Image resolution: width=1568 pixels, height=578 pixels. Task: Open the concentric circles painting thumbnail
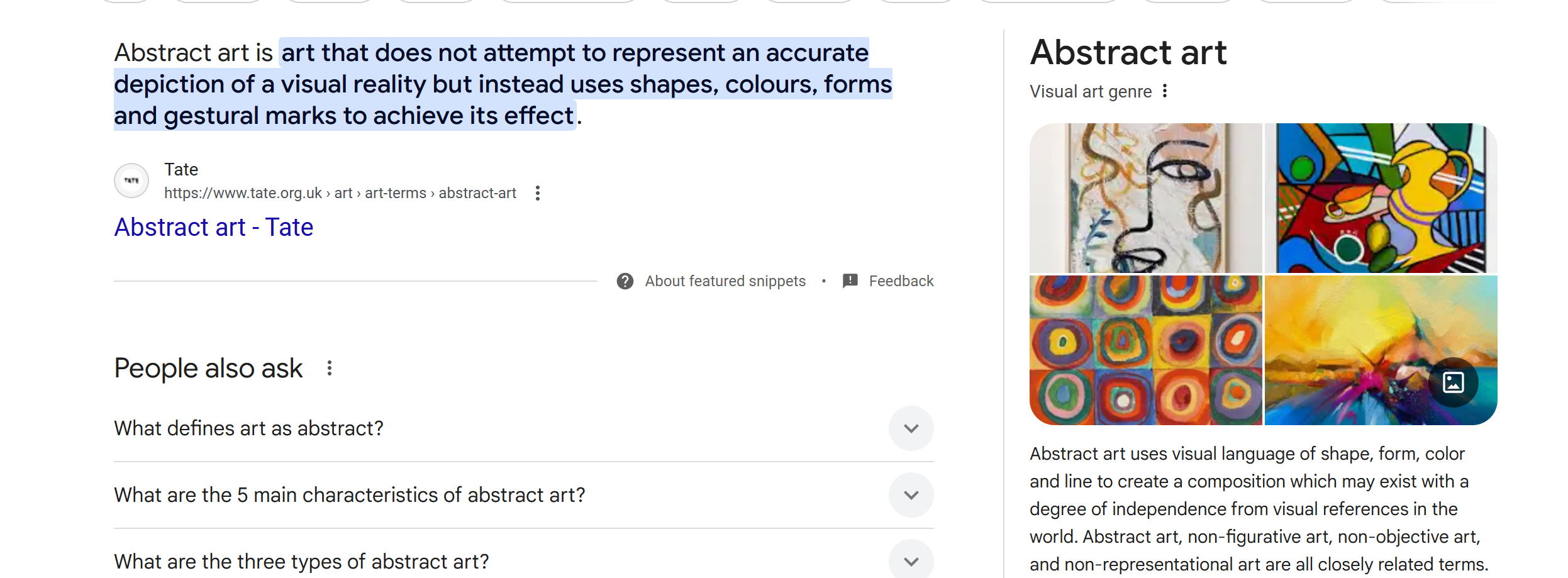(x=1145, y=350)
